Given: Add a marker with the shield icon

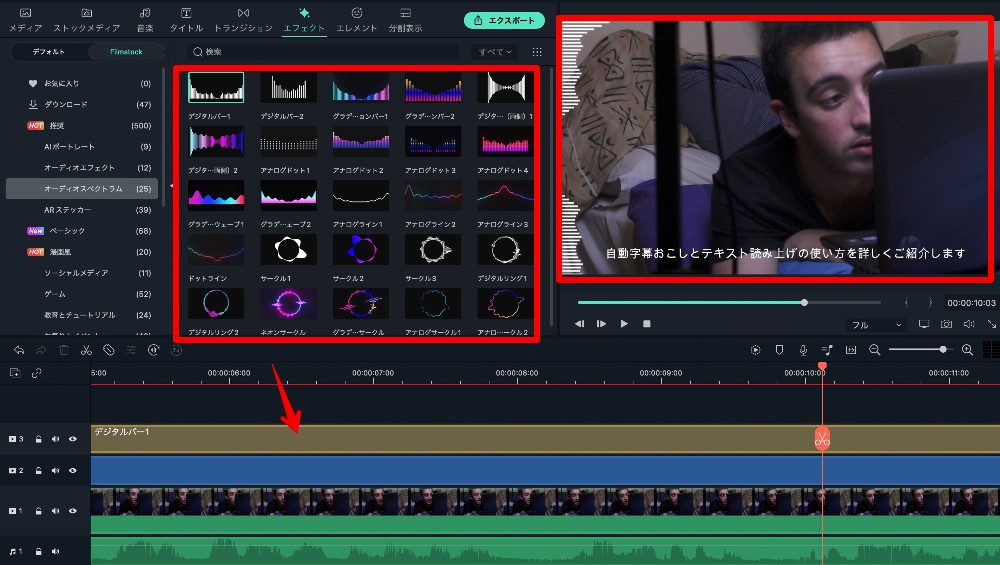Looking at the screenshot, I should pos(779,350).
